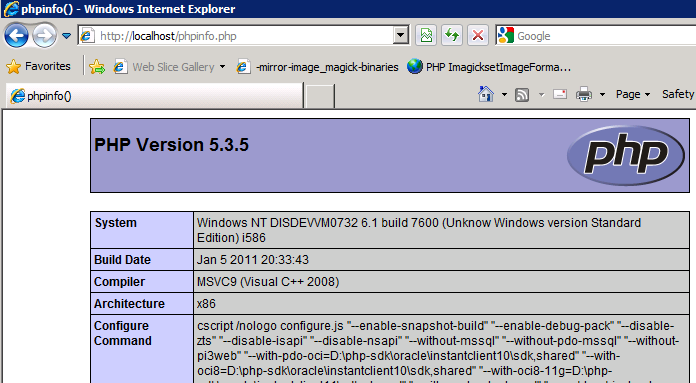Expand the Feeds dropdown arrow
The height and width of the screenshot is (383, 696).
click(x=542, y=95)
